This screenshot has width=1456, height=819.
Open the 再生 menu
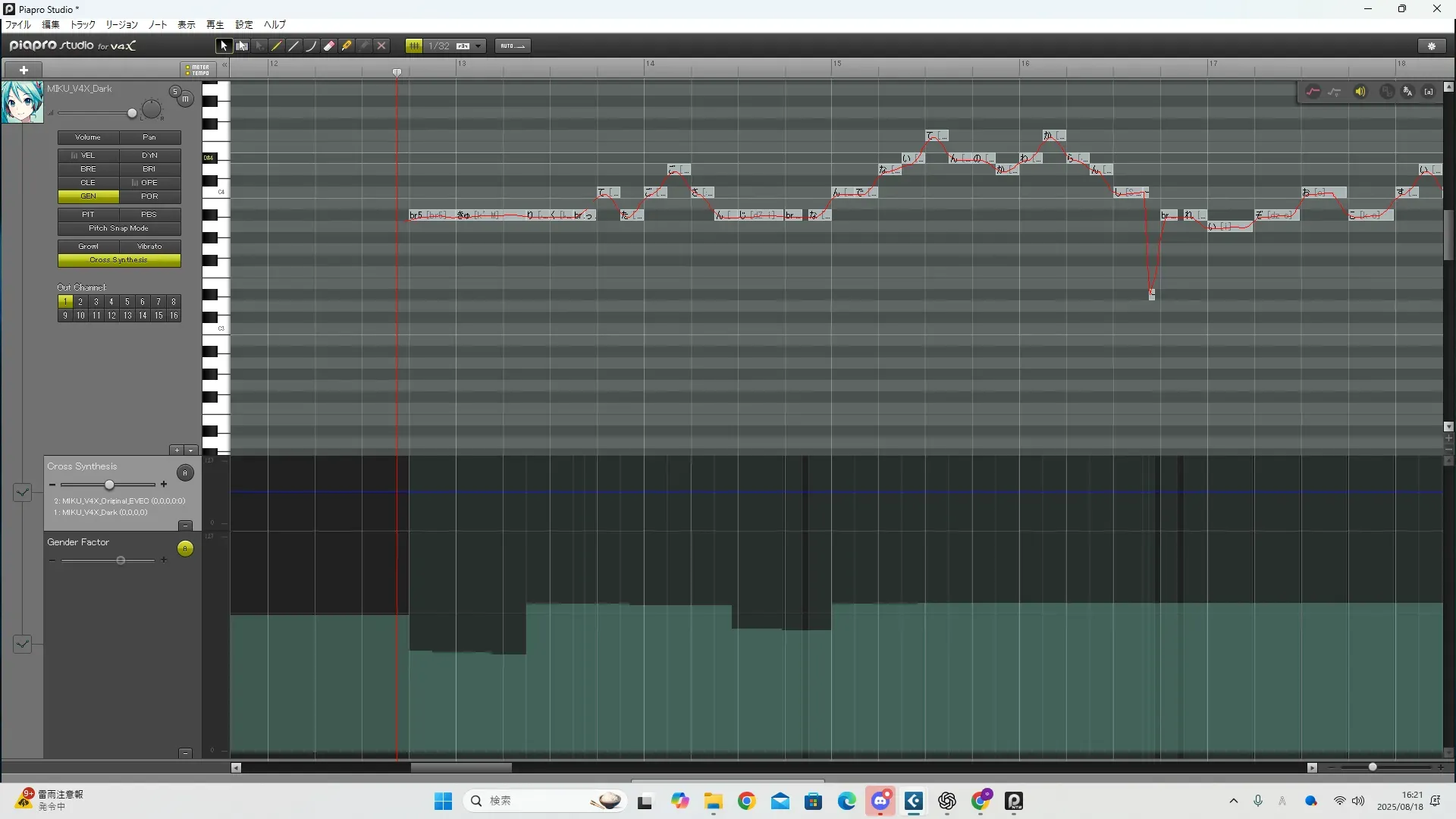tap(215, 25)
